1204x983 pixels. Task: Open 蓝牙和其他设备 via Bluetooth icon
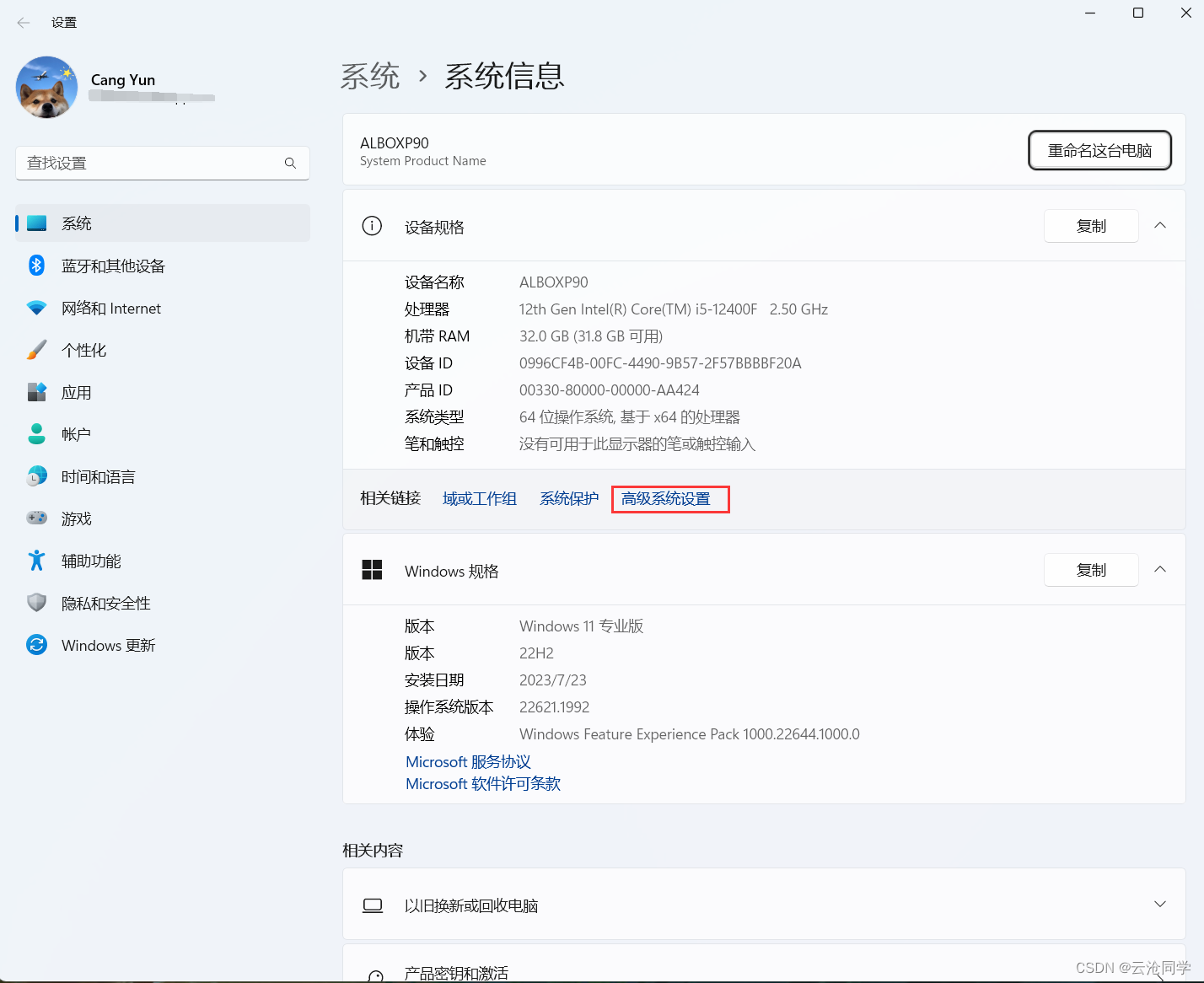37,266
